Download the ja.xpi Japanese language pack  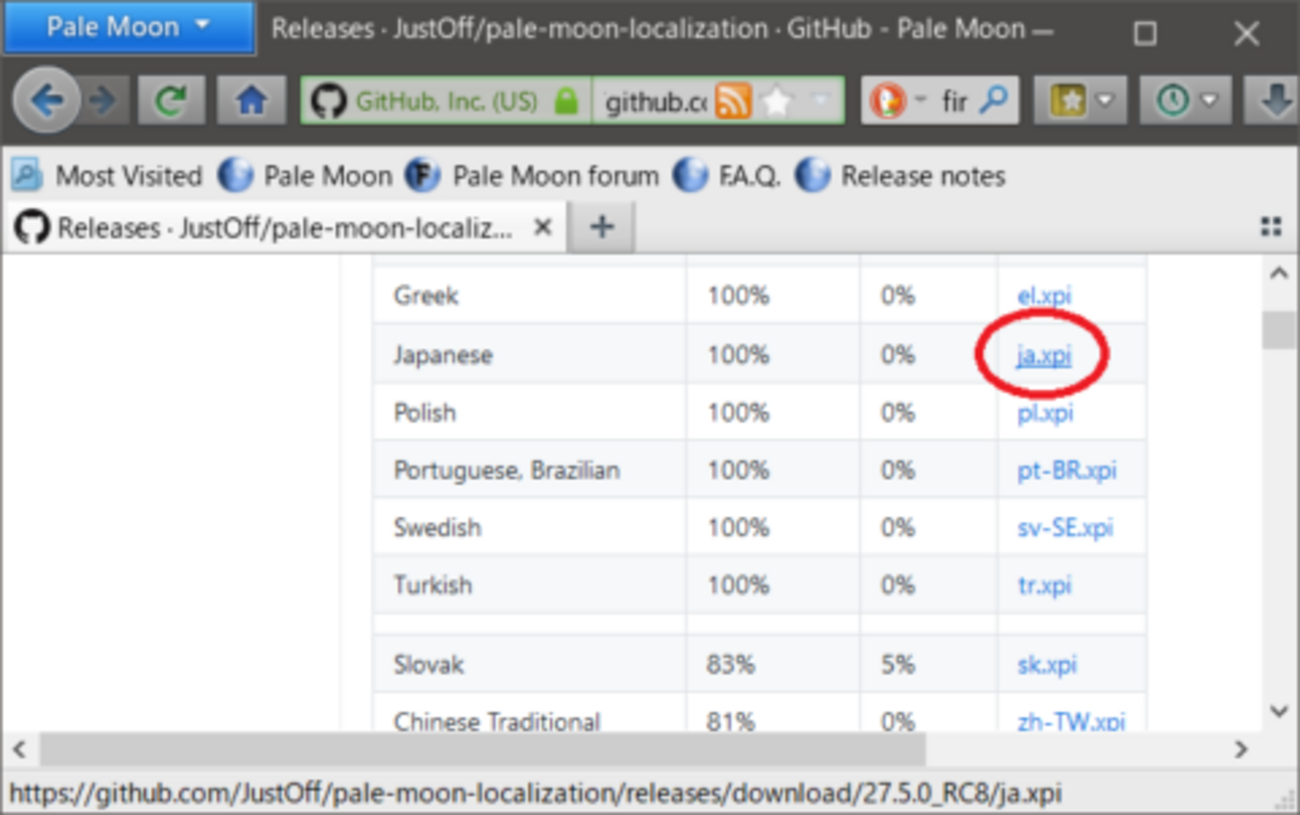[x=1044, y=354]
